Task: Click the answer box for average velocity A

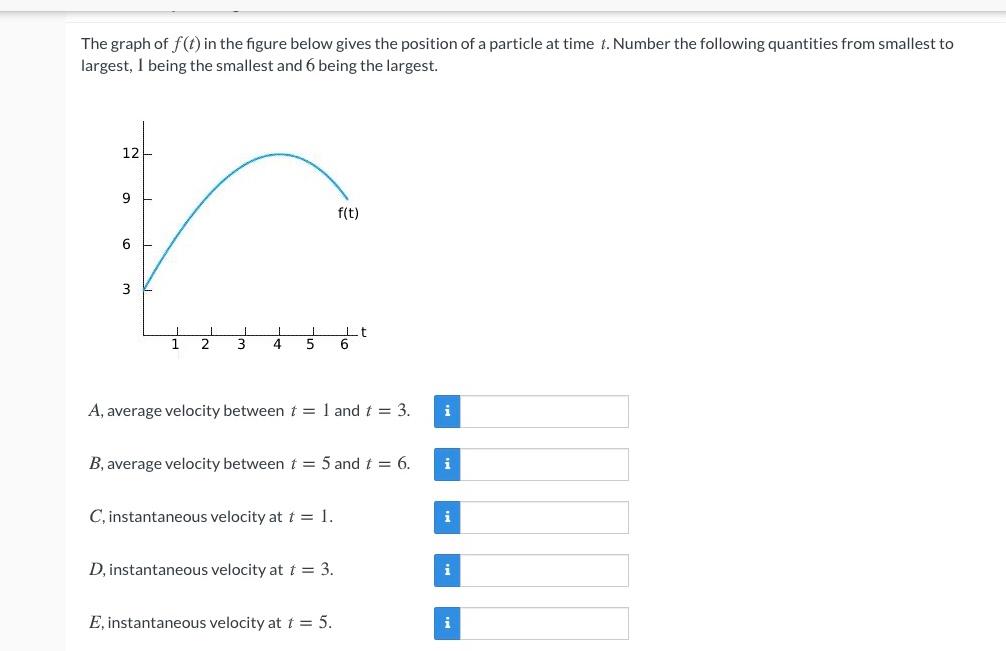Action: point(545,411)
